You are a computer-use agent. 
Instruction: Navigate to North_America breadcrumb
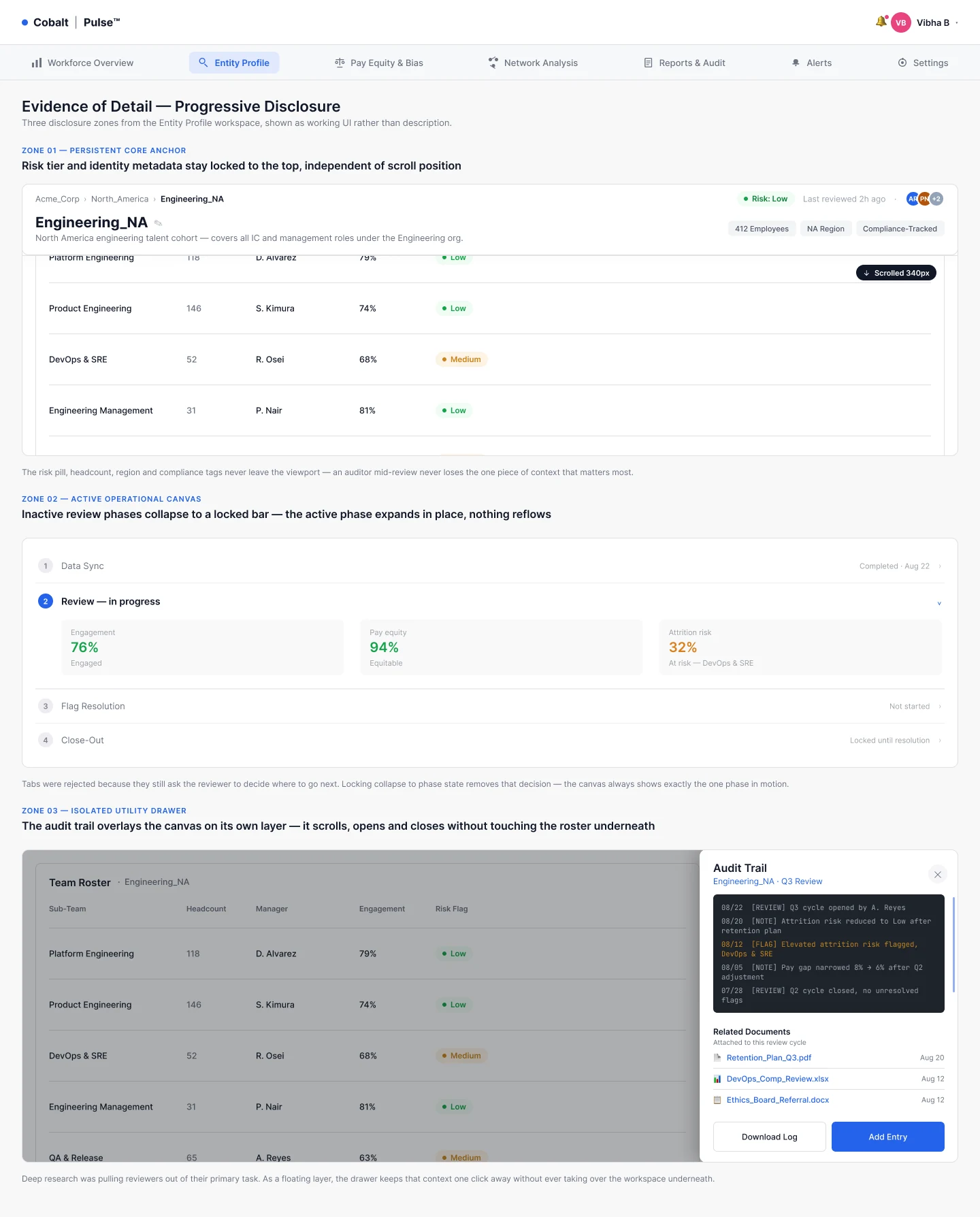click(120, 199)
